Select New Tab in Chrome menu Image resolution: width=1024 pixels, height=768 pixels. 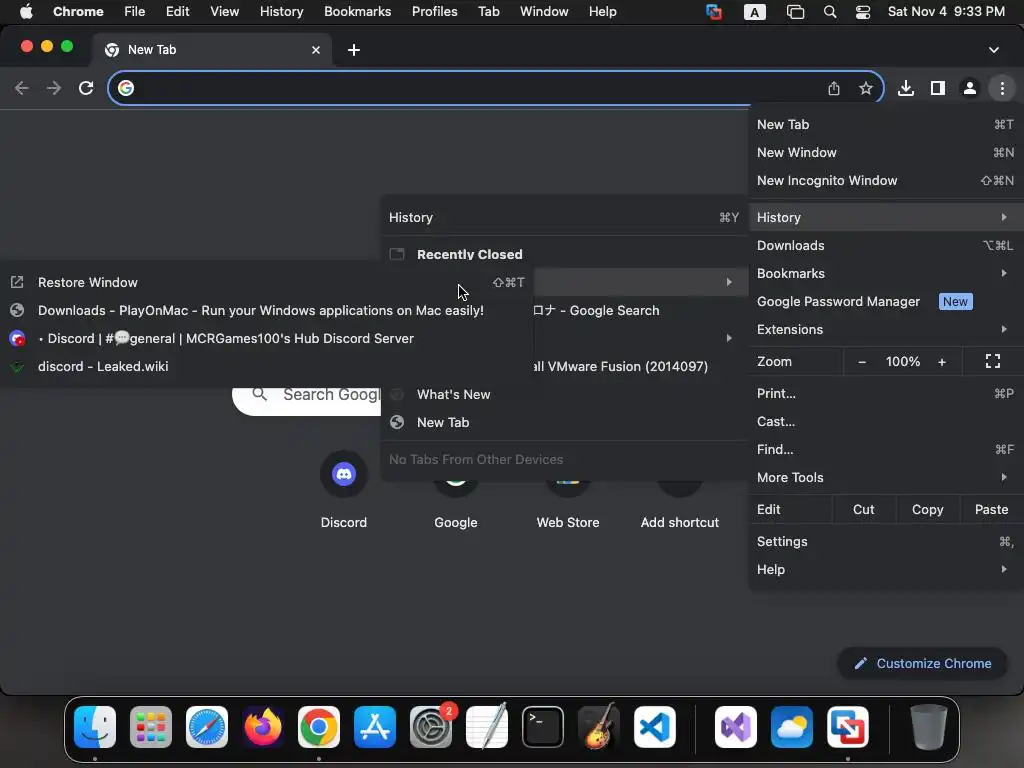885,125
